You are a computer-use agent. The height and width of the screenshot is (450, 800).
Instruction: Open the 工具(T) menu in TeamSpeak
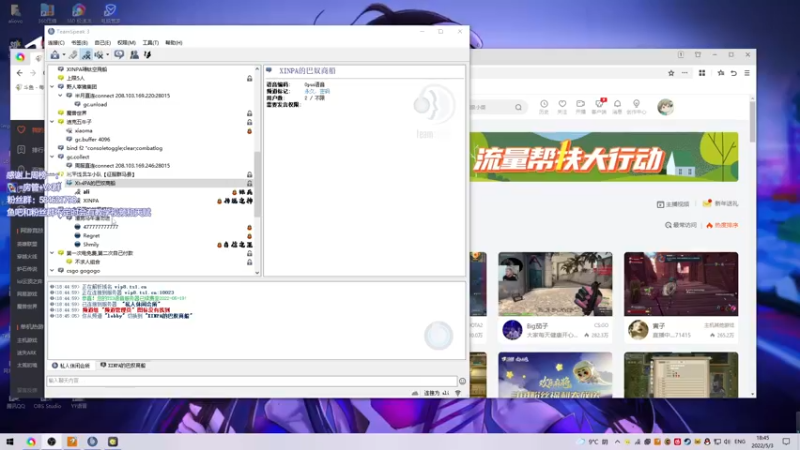click(150, 43)
